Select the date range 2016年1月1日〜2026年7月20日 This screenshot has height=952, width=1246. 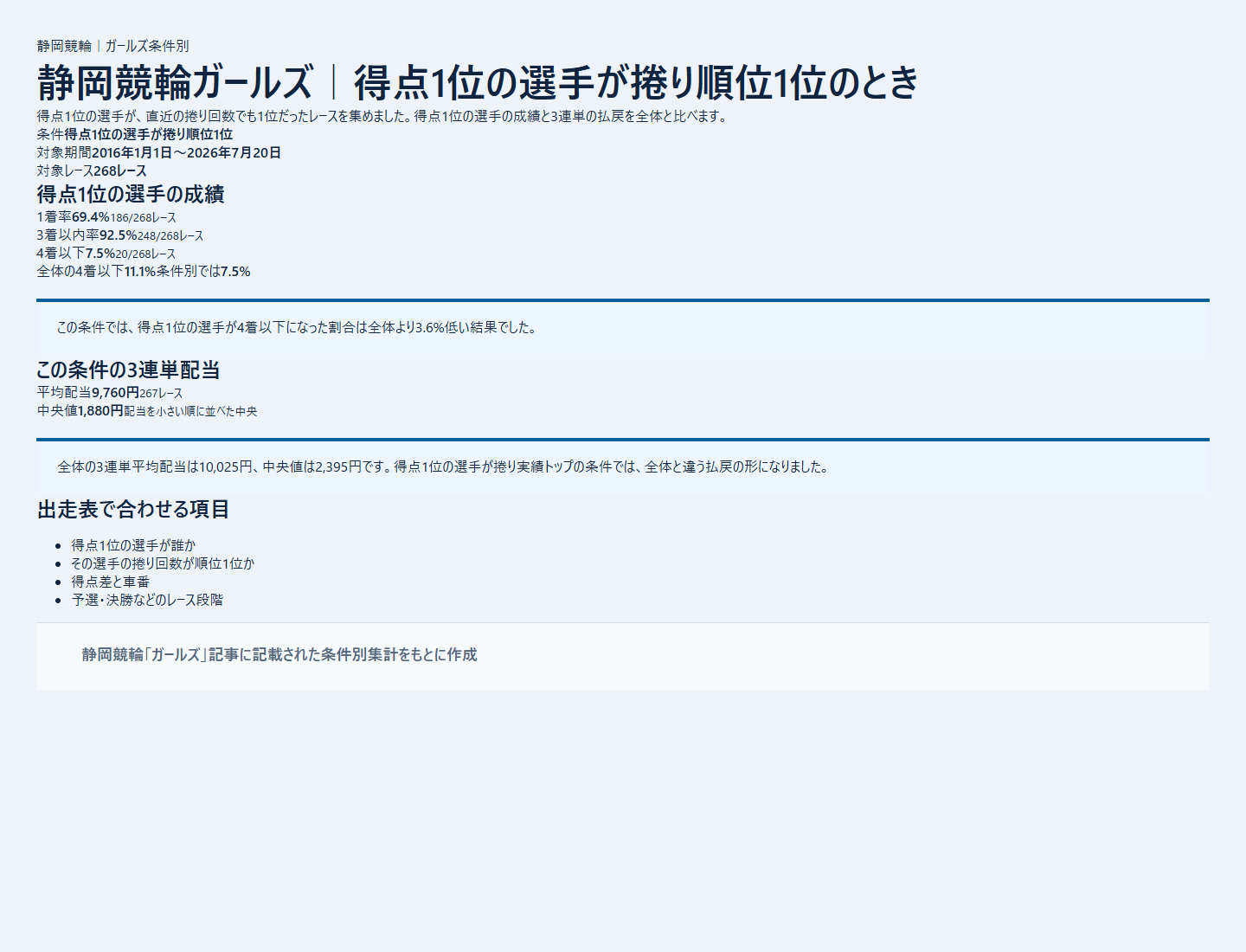(187, 152)
